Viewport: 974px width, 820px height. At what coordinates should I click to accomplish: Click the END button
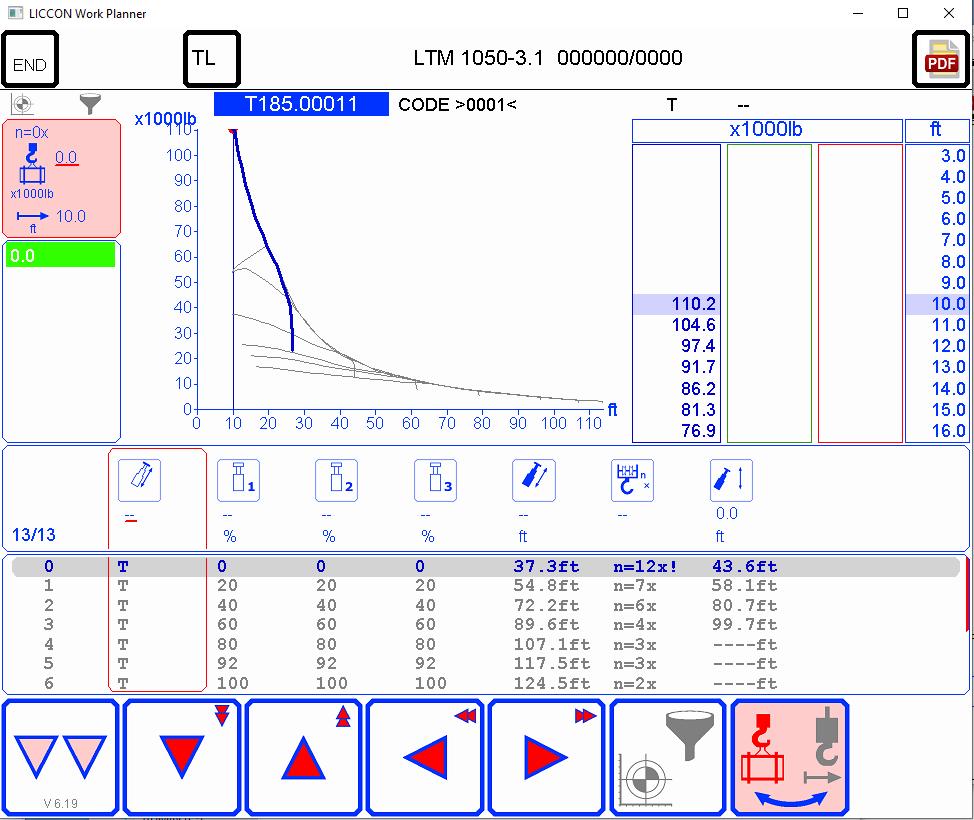(30, 59)
